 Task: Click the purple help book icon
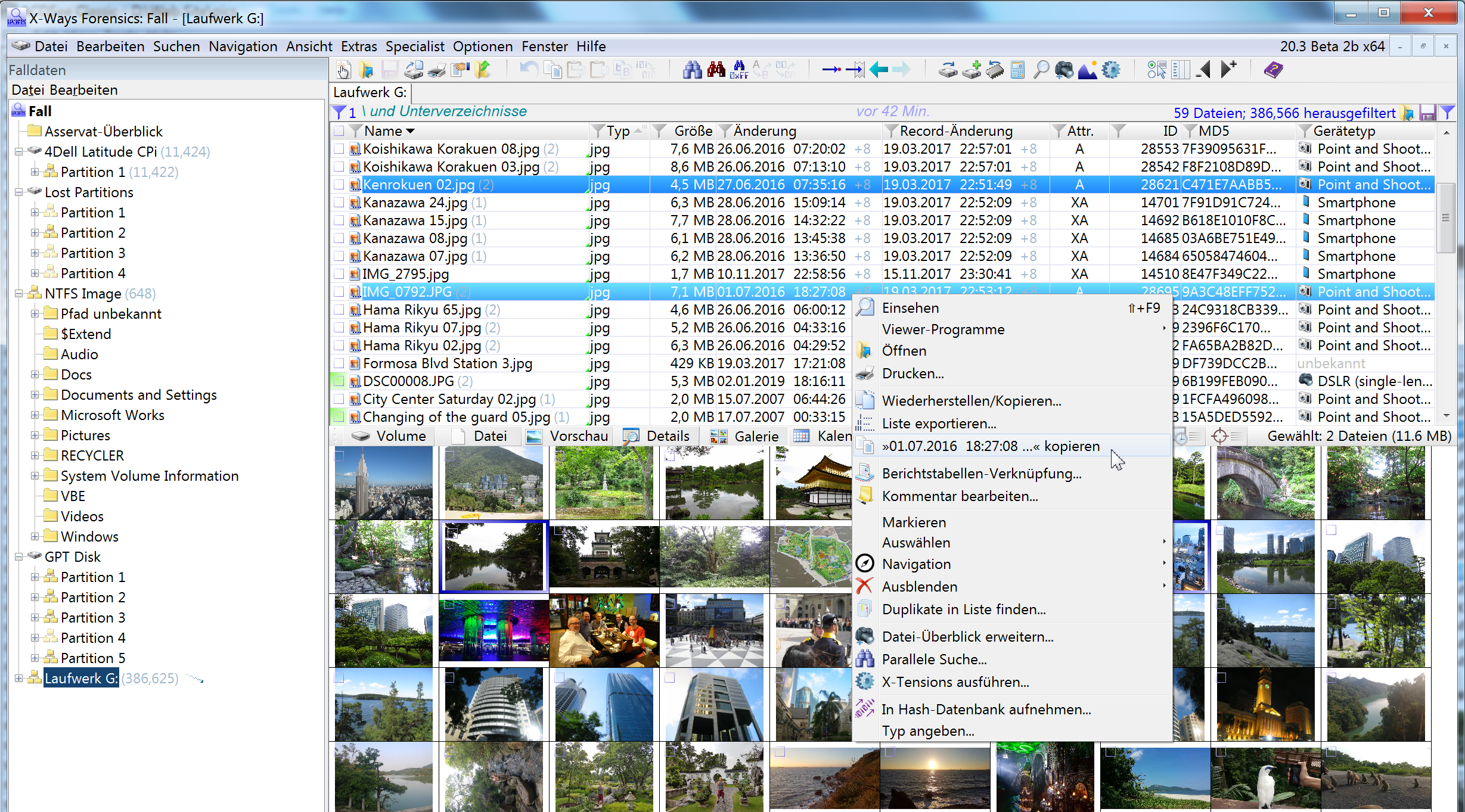point(1273,70)
